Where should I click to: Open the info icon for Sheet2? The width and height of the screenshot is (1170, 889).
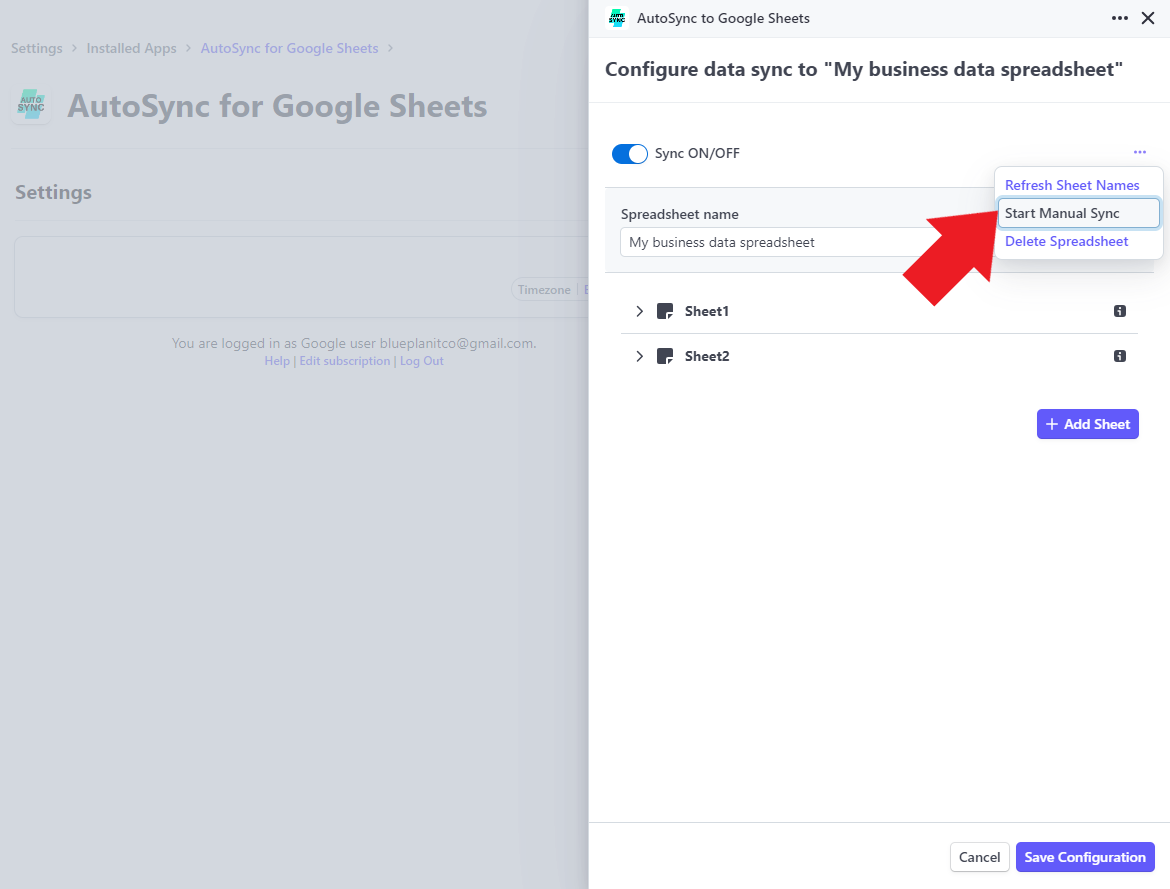pos(1119,356)
